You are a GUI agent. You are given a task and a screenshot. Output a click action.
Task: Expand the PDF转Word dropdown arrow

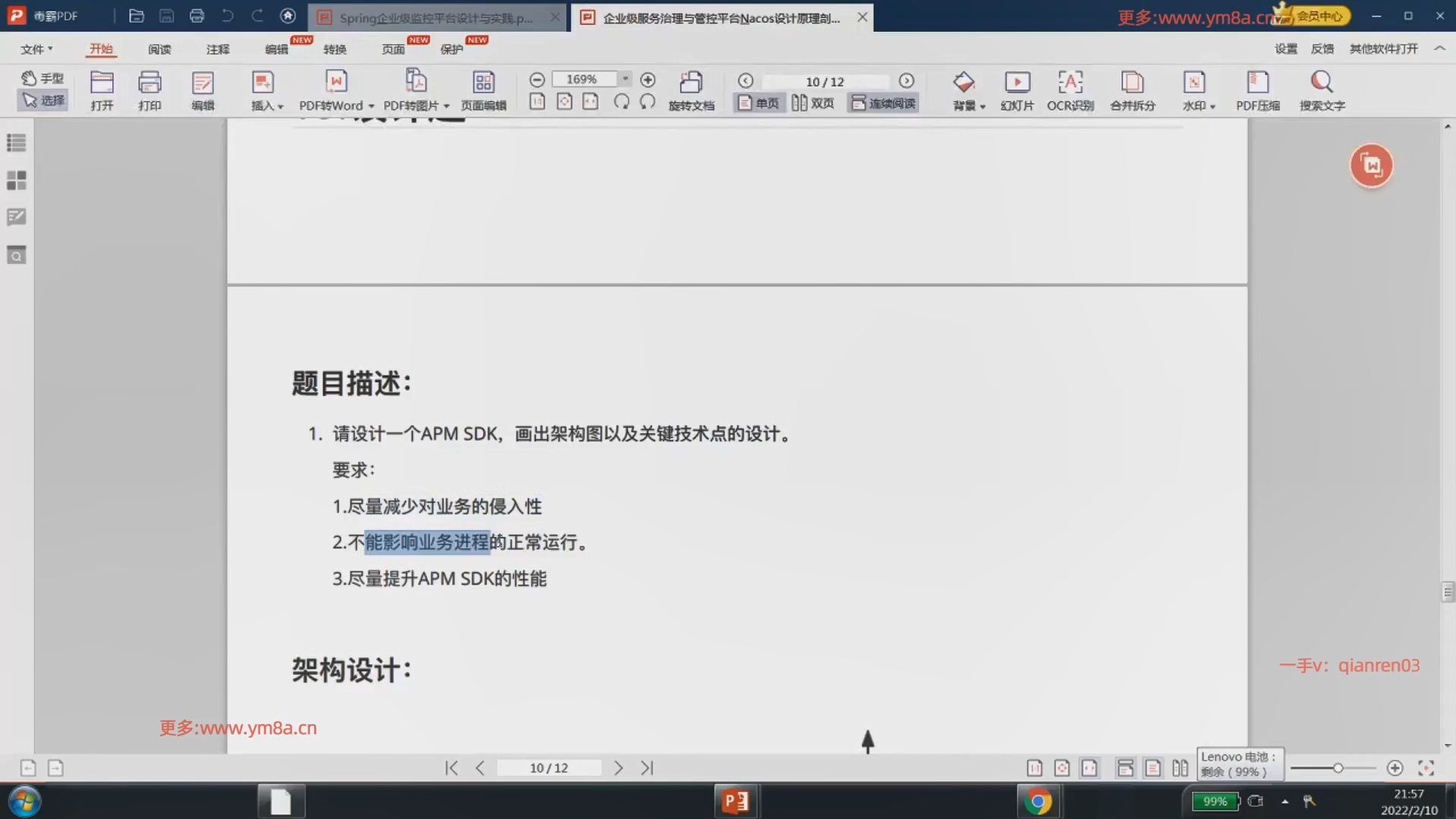[x=371, y=106]
